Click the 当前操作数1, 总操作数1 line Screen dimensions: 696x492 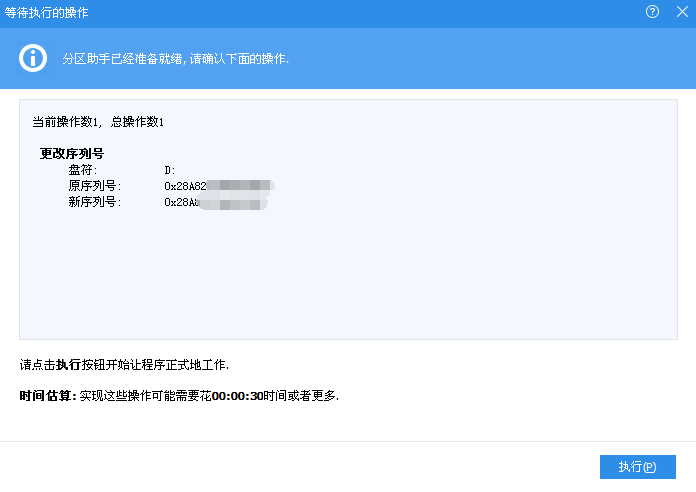[x=98, y=122]
